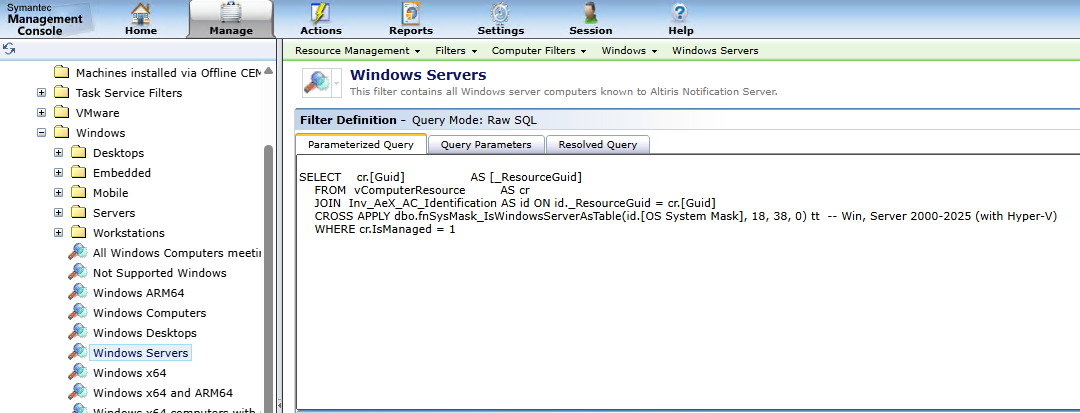Click the Windows folder icon
1080x413 pixels.
tap(62, 132)
